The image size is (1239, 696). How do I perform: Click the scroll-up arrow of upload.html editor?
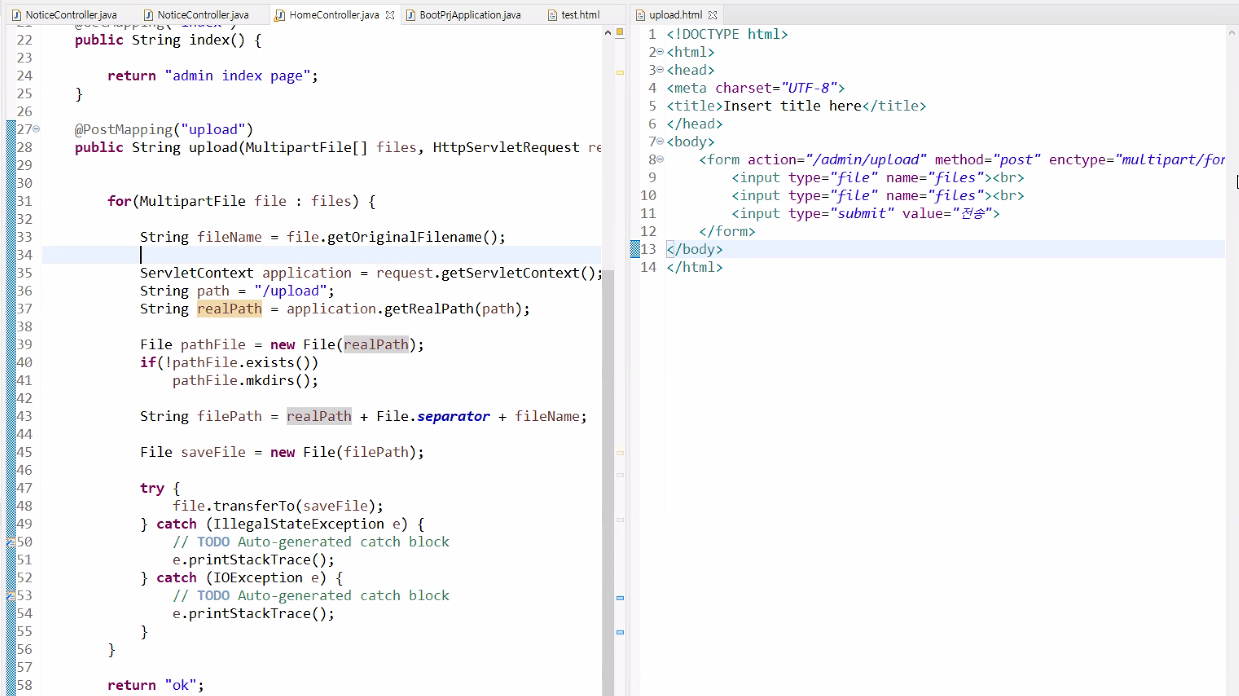(1232, 33)
